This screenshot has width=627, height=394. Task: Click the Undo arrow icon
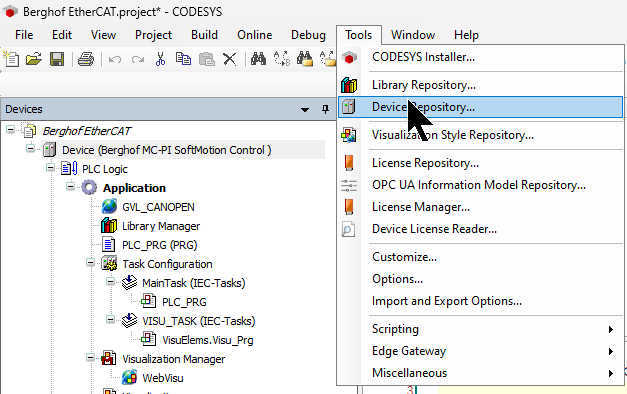[115, 60]
